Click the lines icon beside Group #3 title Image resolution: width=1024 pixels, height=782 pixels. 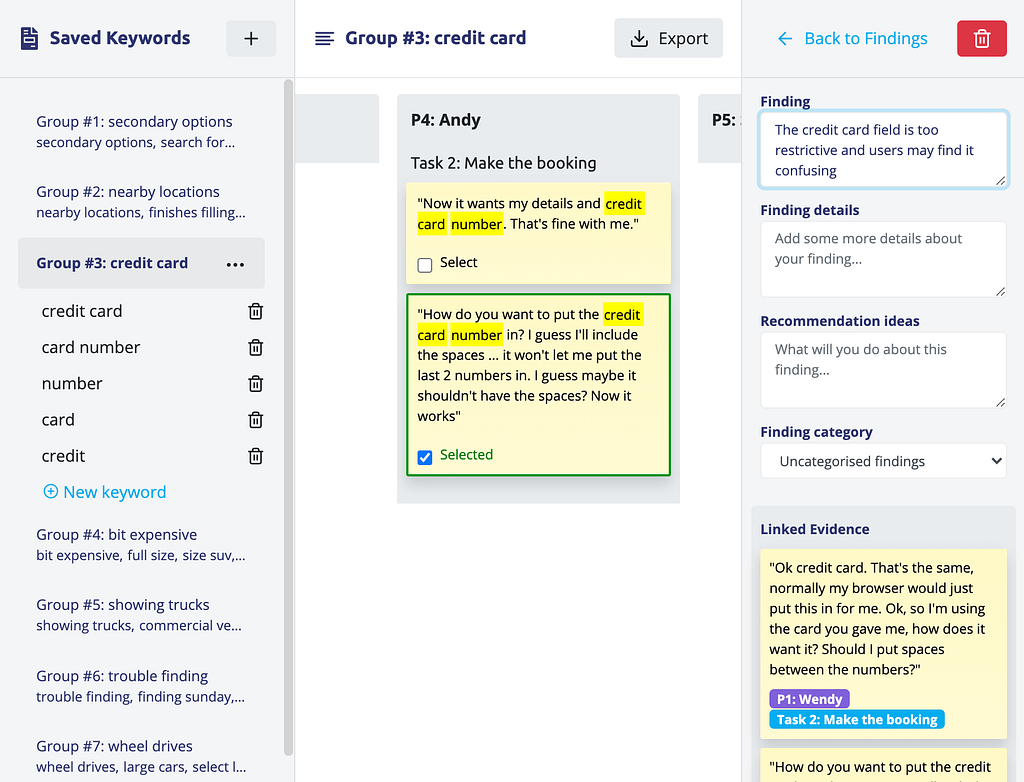coord(325,39)
